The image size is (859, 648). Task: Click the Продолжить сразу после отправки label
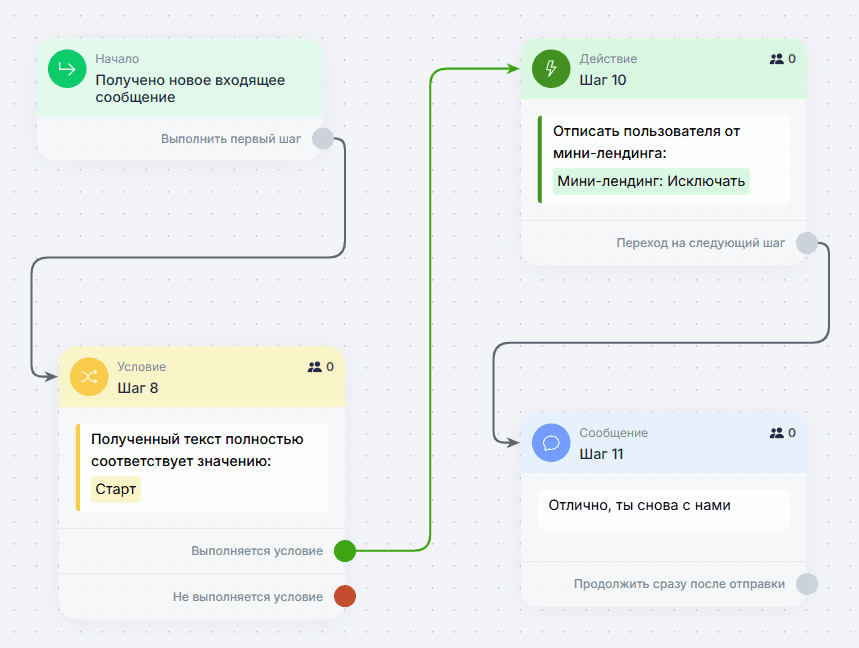pos(679,584)
